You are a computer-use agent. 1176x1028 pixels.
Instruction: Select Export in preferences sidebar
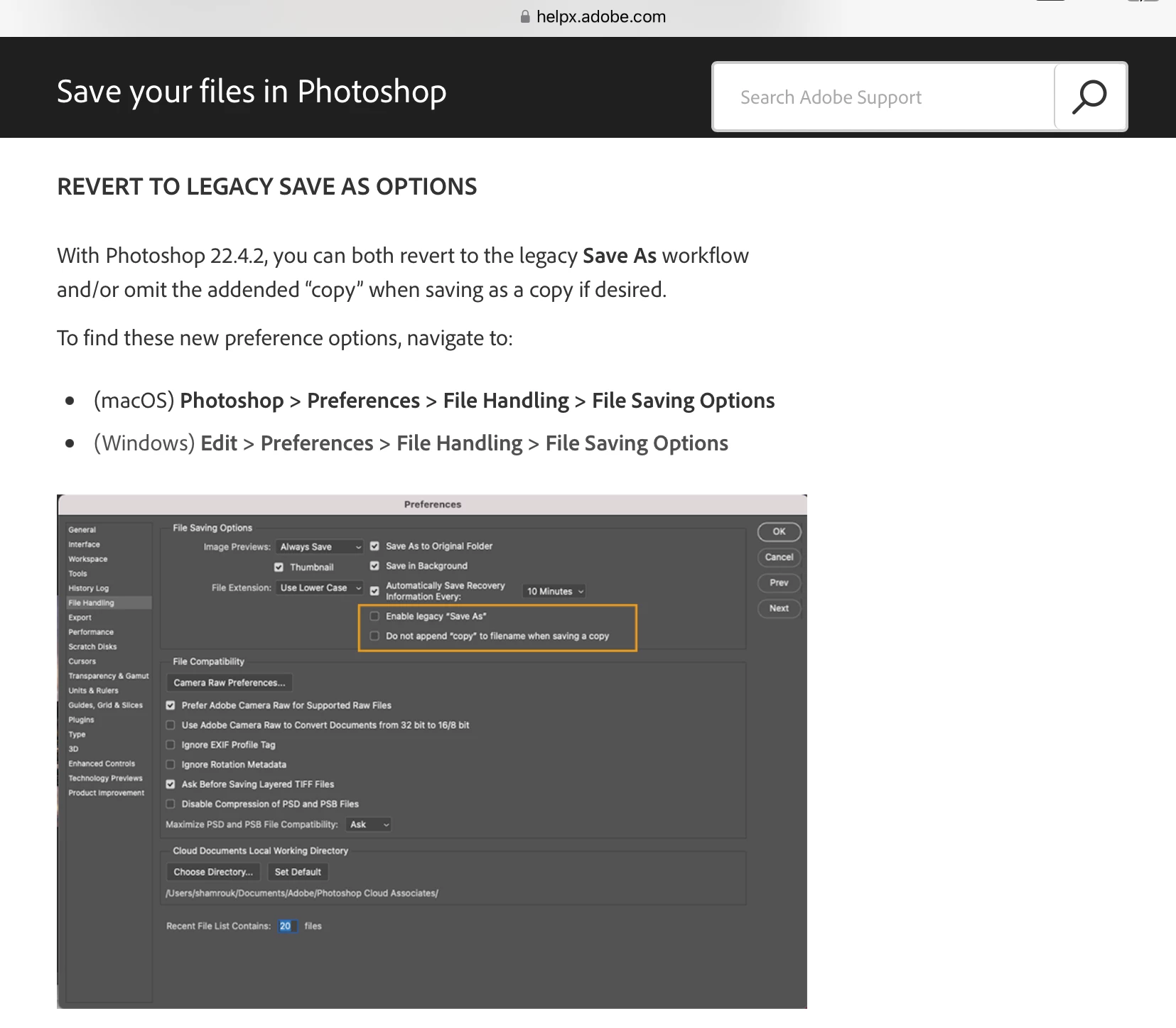[80, 617]
